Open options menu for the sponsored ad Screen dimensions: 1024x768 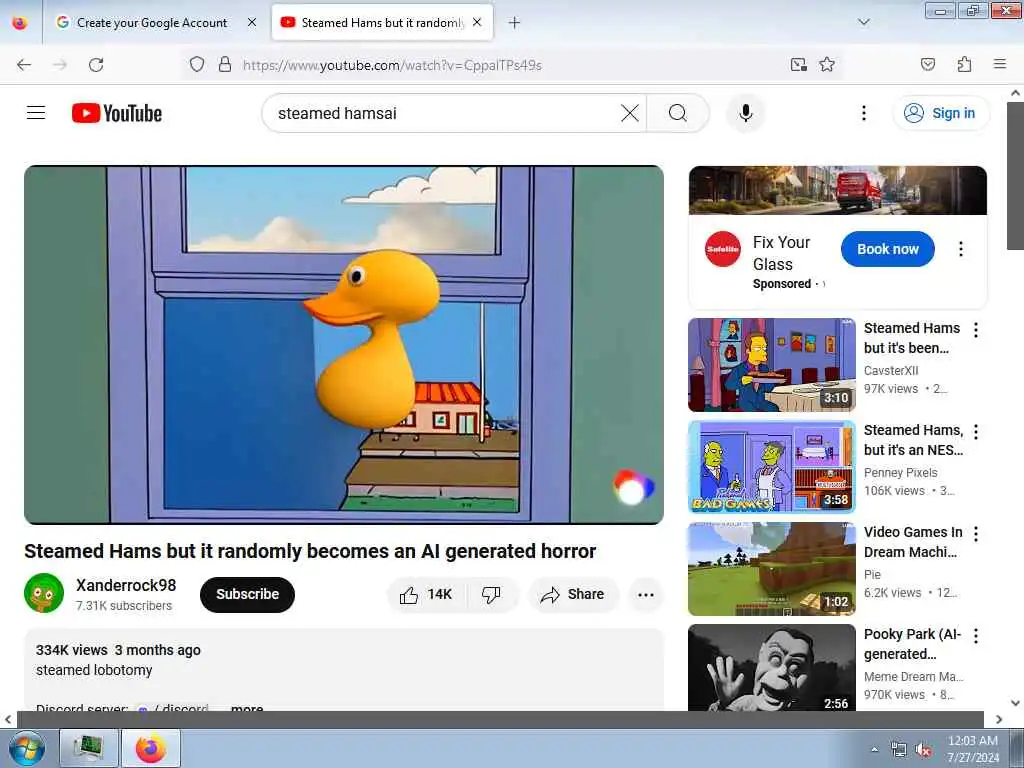point(961,249)
